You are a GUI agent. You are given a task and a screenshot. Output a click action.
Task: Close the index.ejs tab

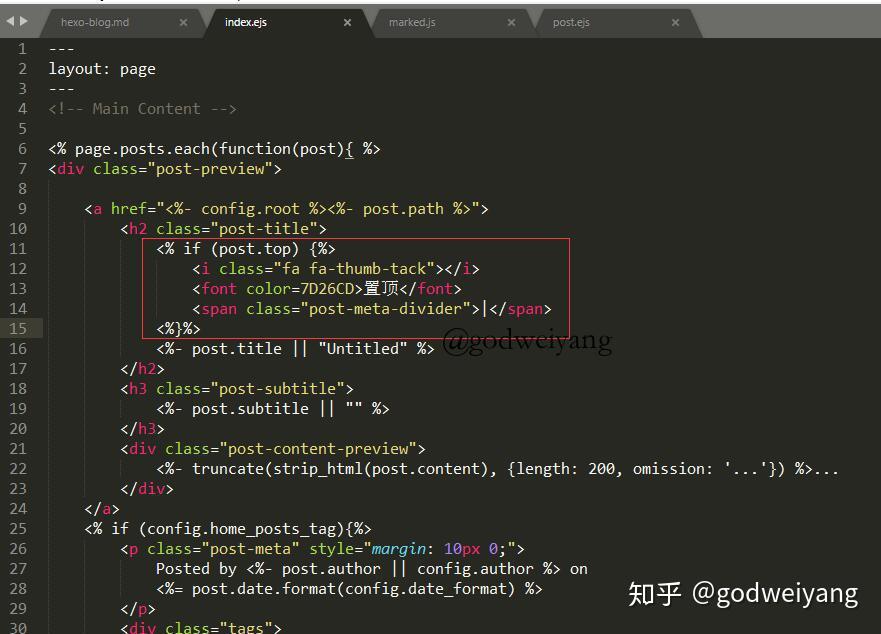(x=347, y=21)
